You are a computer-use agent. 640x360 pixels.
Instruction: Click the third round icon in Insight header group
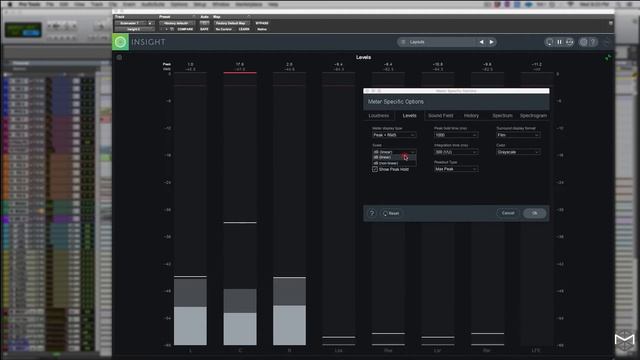pos(570,42)
